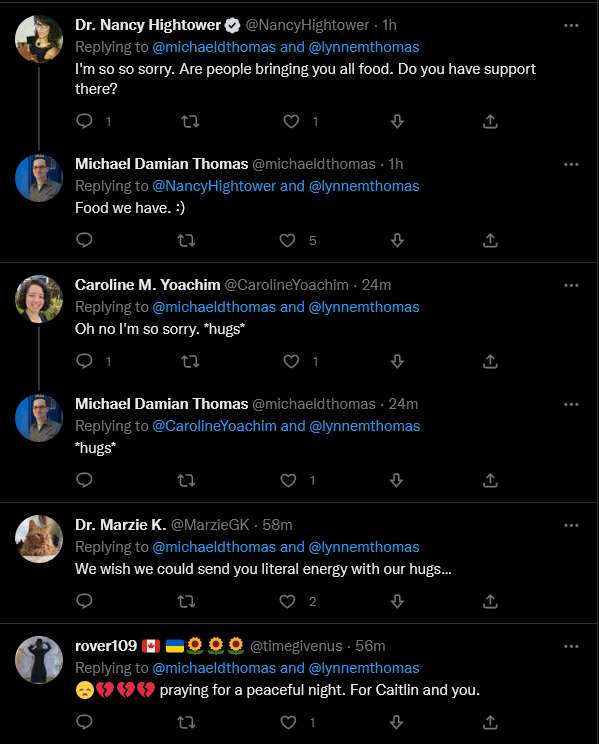The image size is (599, 744).
Task: Click the download arrow on Michael's '*hugs*' tweet
Action: tap(397, 480)
